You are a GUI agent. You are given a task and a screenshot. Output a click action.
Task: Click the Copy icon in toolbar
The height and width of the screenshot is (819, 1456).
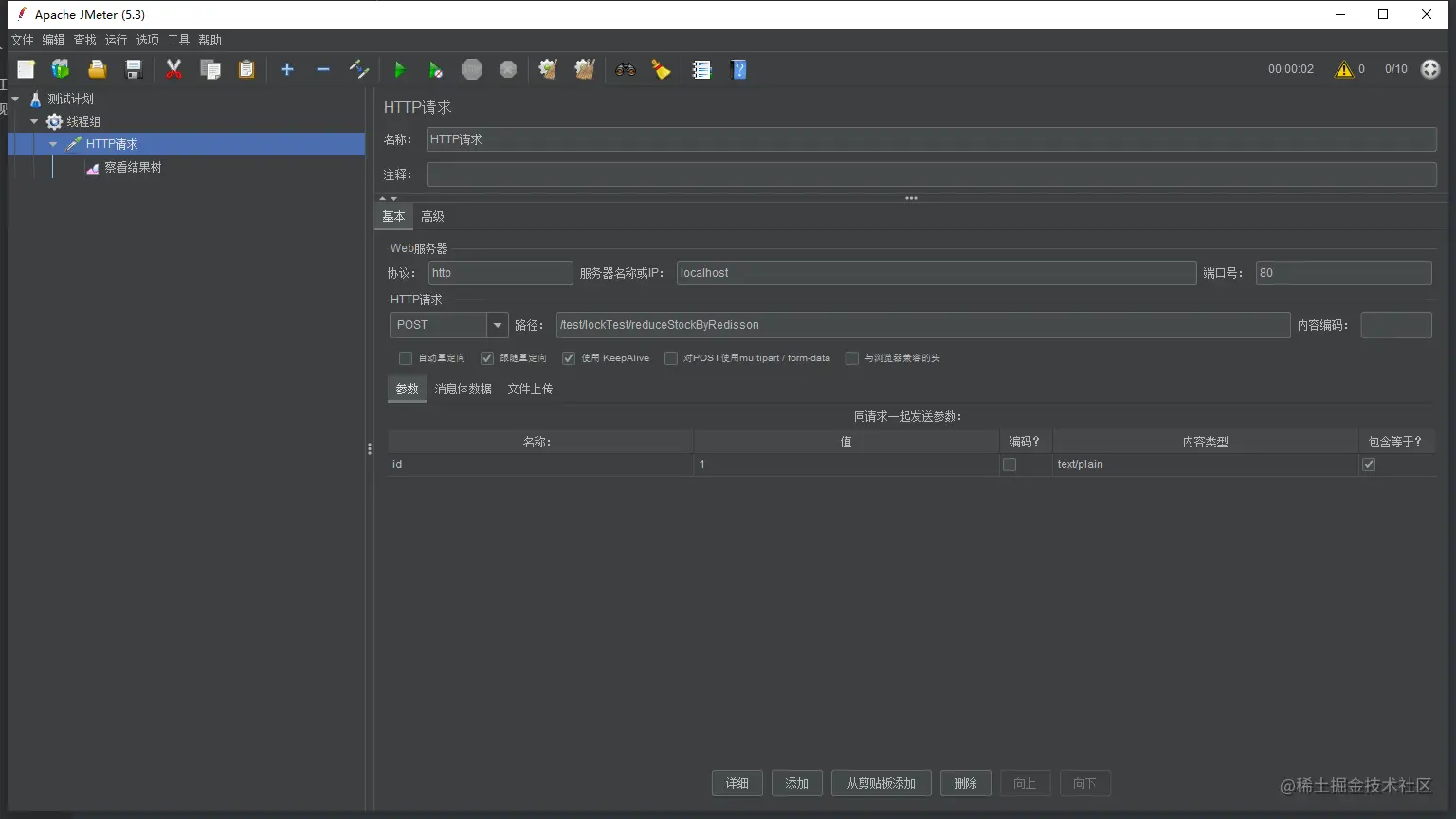[x=210, y=69]
